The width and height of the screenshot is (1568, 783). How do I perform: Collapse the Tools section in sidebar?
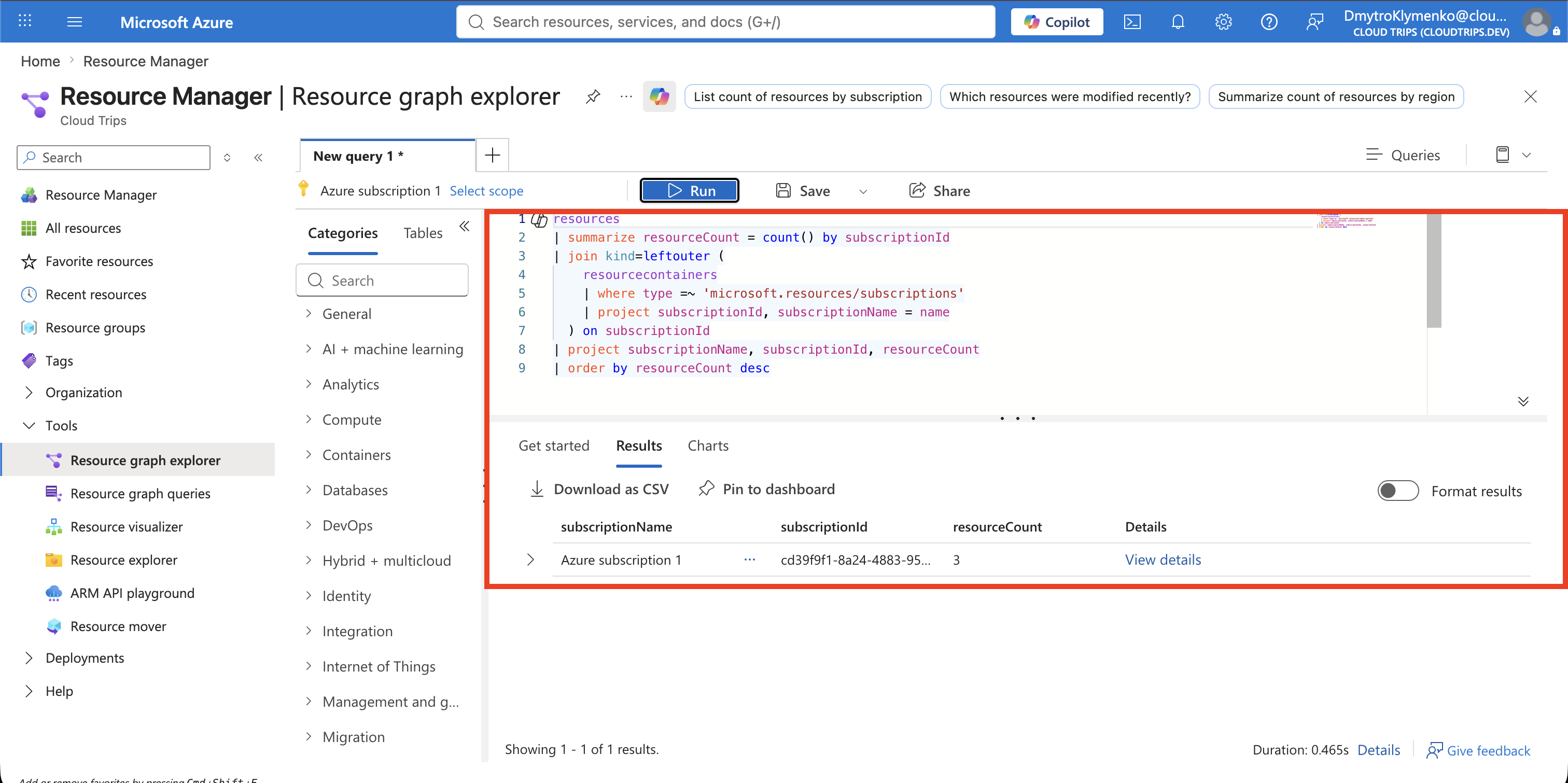tap(29, 425)
